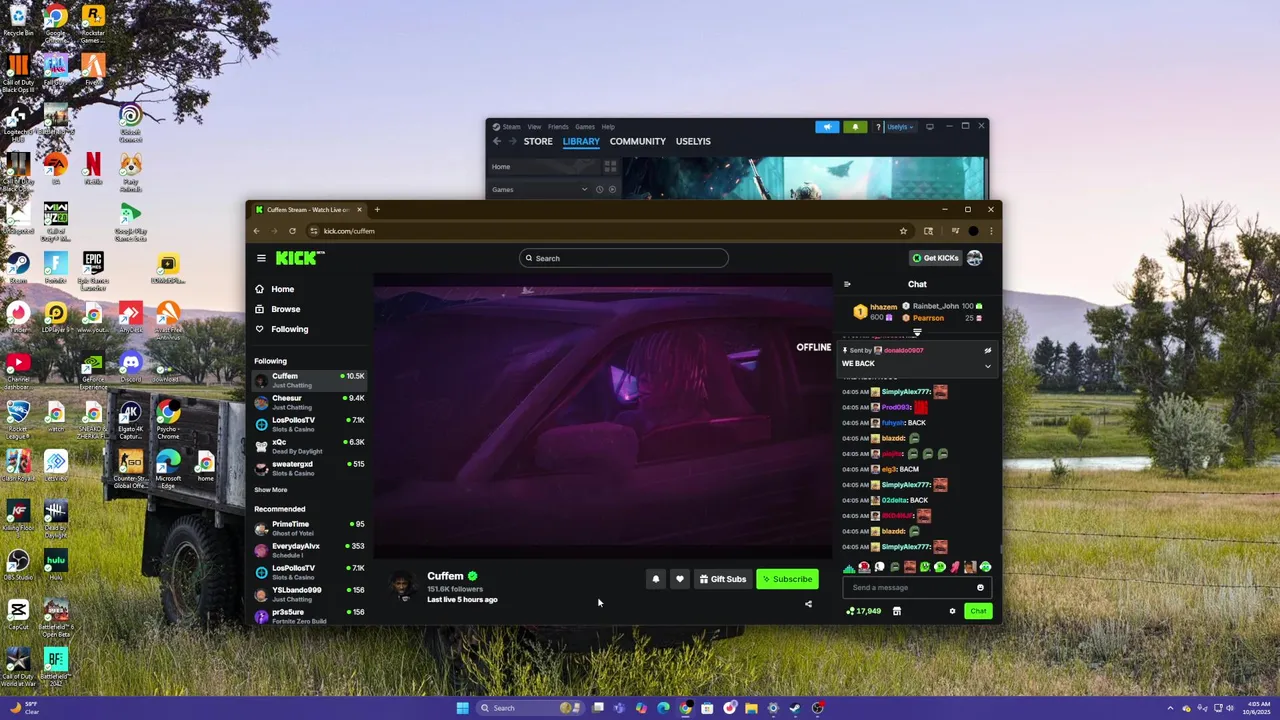The height and width of the screenshot is (720, 1280).
Task: Open EverydayAlvx recommended channel
Action: coord(310,550)
